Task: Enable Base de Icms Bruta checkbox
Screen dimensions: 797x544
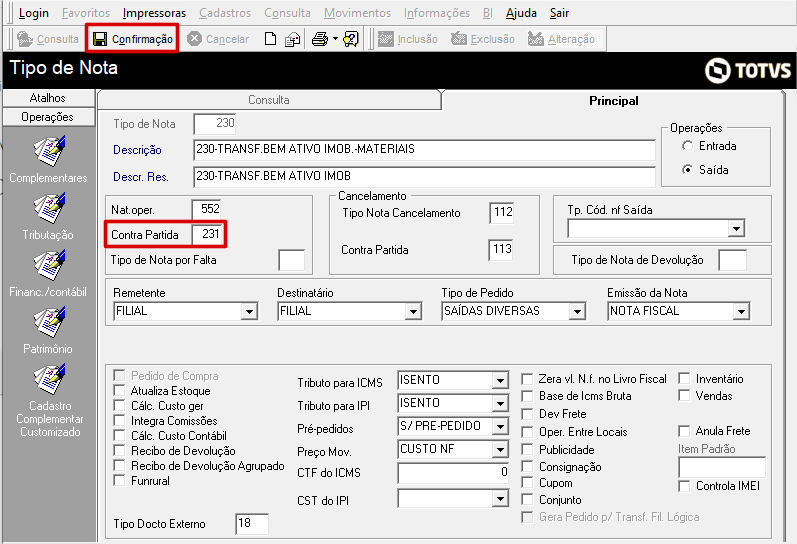Action: [x=527, y=396]
